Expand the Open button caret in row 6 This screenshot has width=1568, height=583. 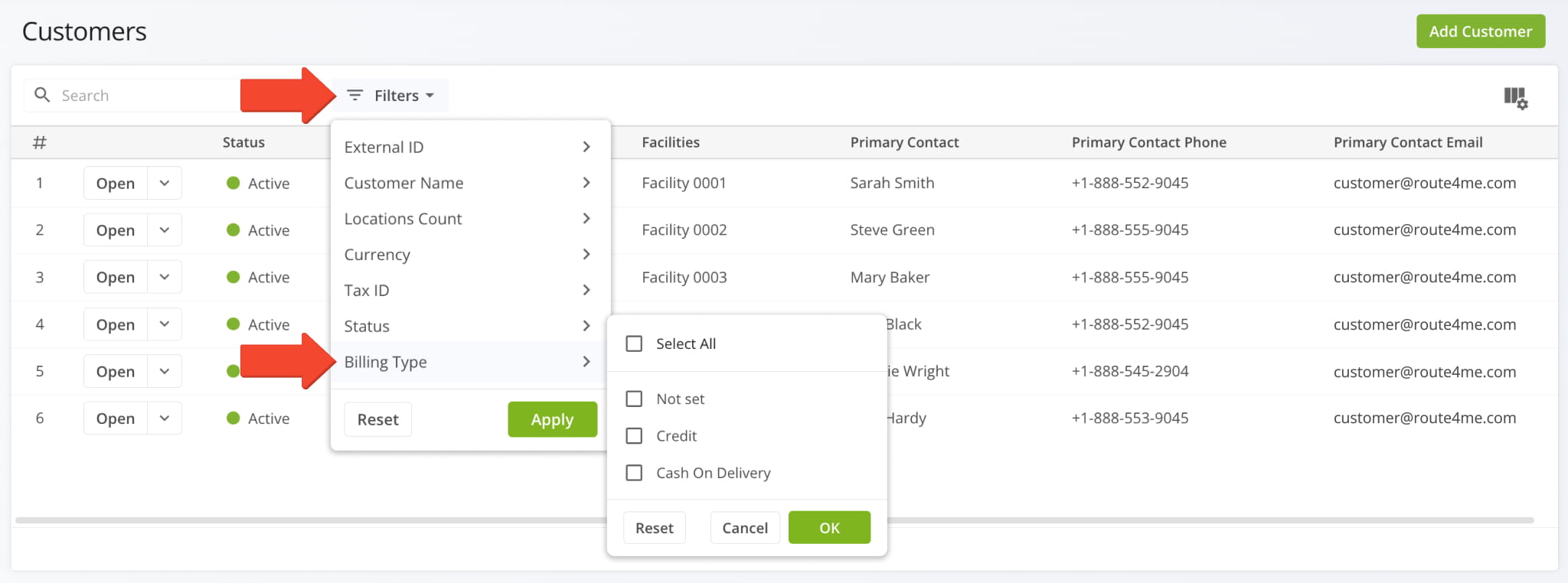point(165,419)
